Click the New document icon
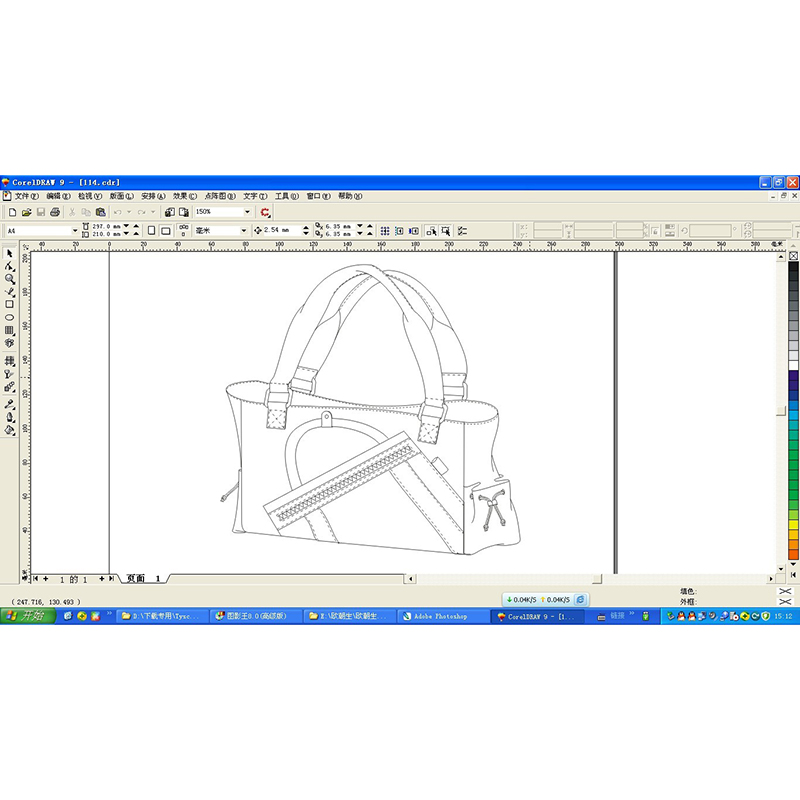This screenshot has width=800, height=800. pos(12,212)
